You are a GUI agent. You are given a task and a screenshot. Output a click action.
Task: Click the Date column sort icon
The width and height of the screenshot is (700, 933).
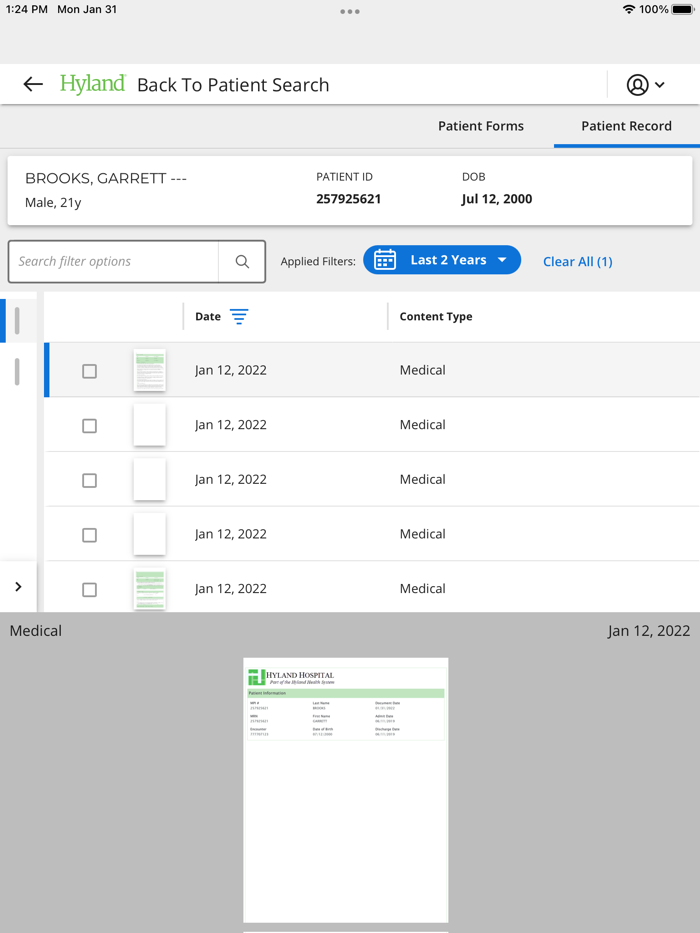click(239, 317)
